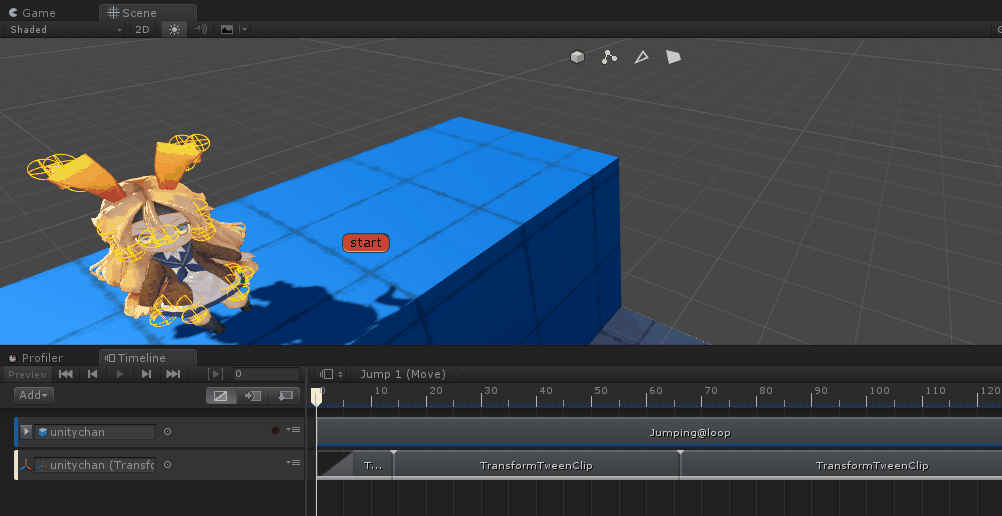
Task: Step to next frame in Timeline
Action: pyautogui.click(x=146, y=374)
